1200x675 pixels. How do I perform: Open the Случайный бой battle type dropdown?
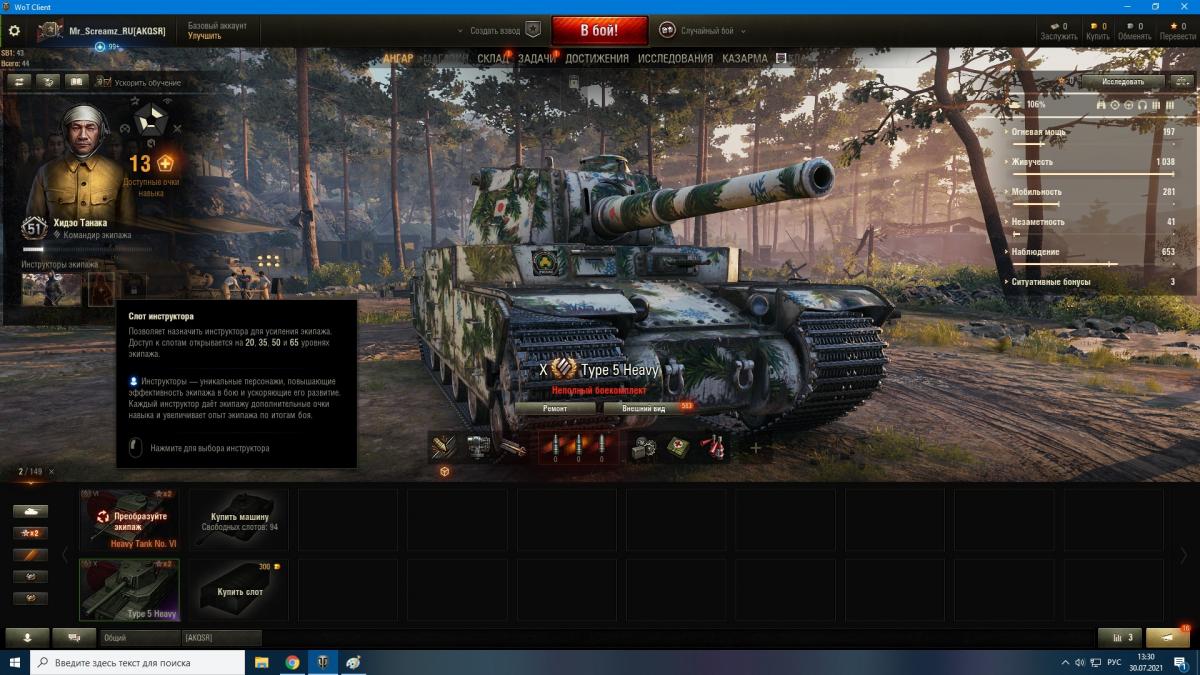coord(743,31)
